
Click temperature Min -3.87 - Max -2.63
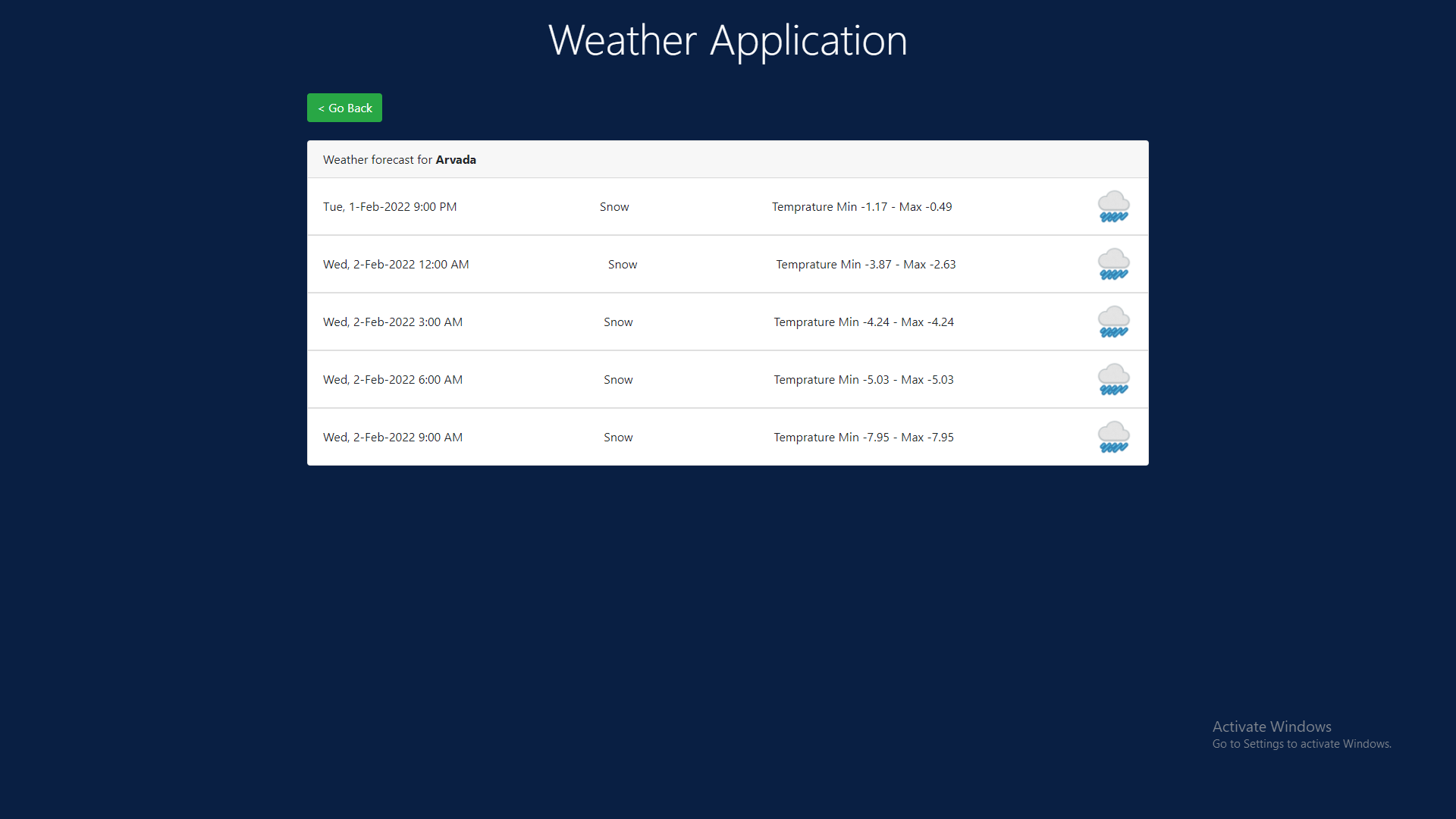point(866,265)
